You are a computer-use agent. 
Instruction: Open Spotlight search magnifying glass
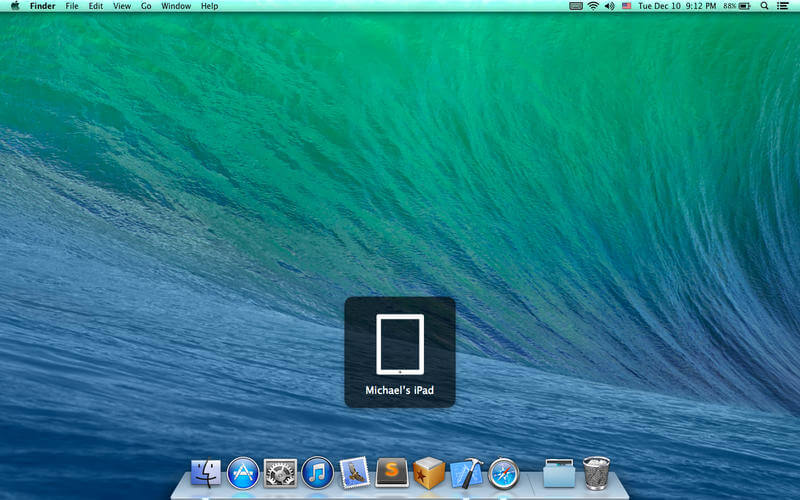764,6
